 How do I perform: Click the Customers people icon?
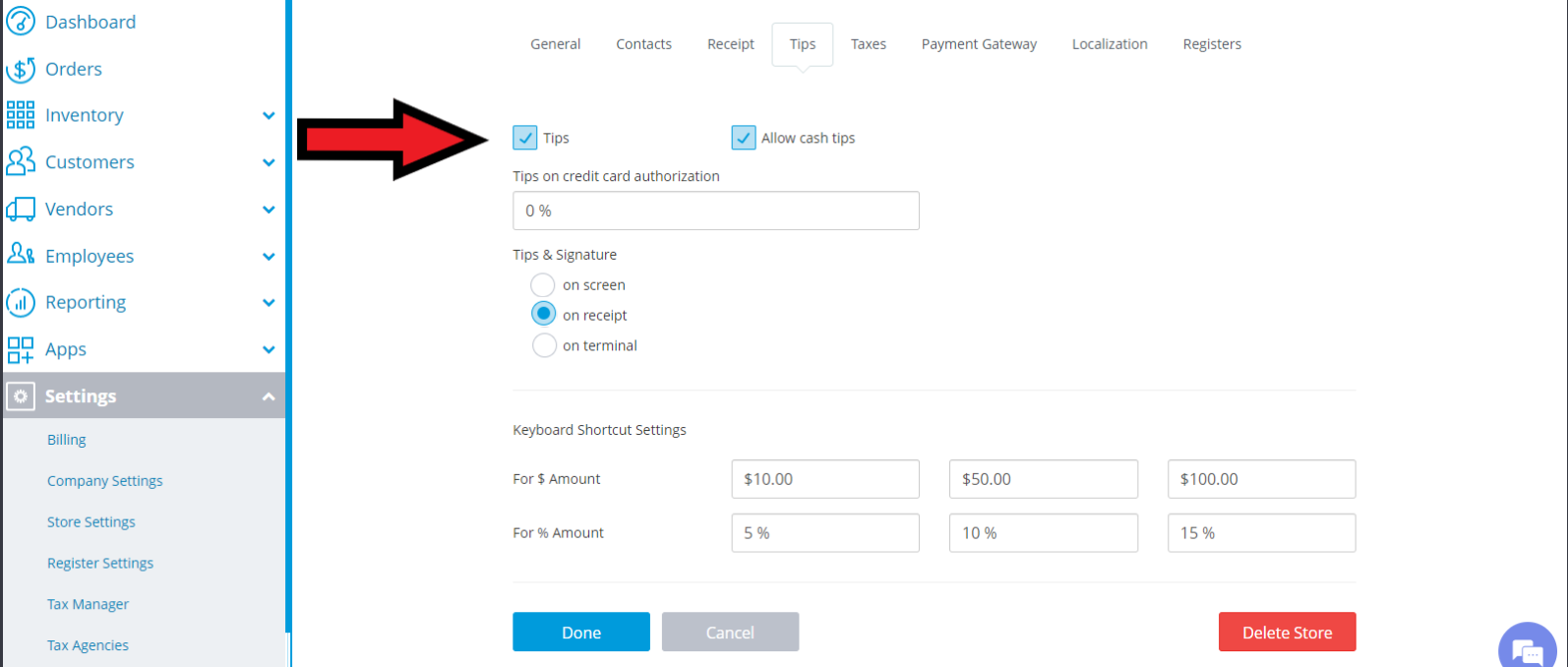click(21, 161)
